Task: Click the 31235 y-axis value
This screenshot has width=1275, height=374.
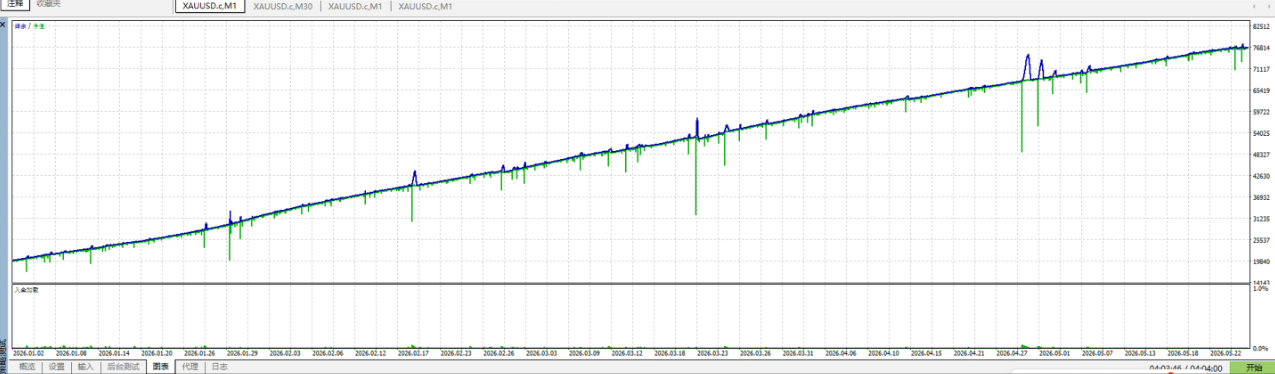Action: (1261, 218)
